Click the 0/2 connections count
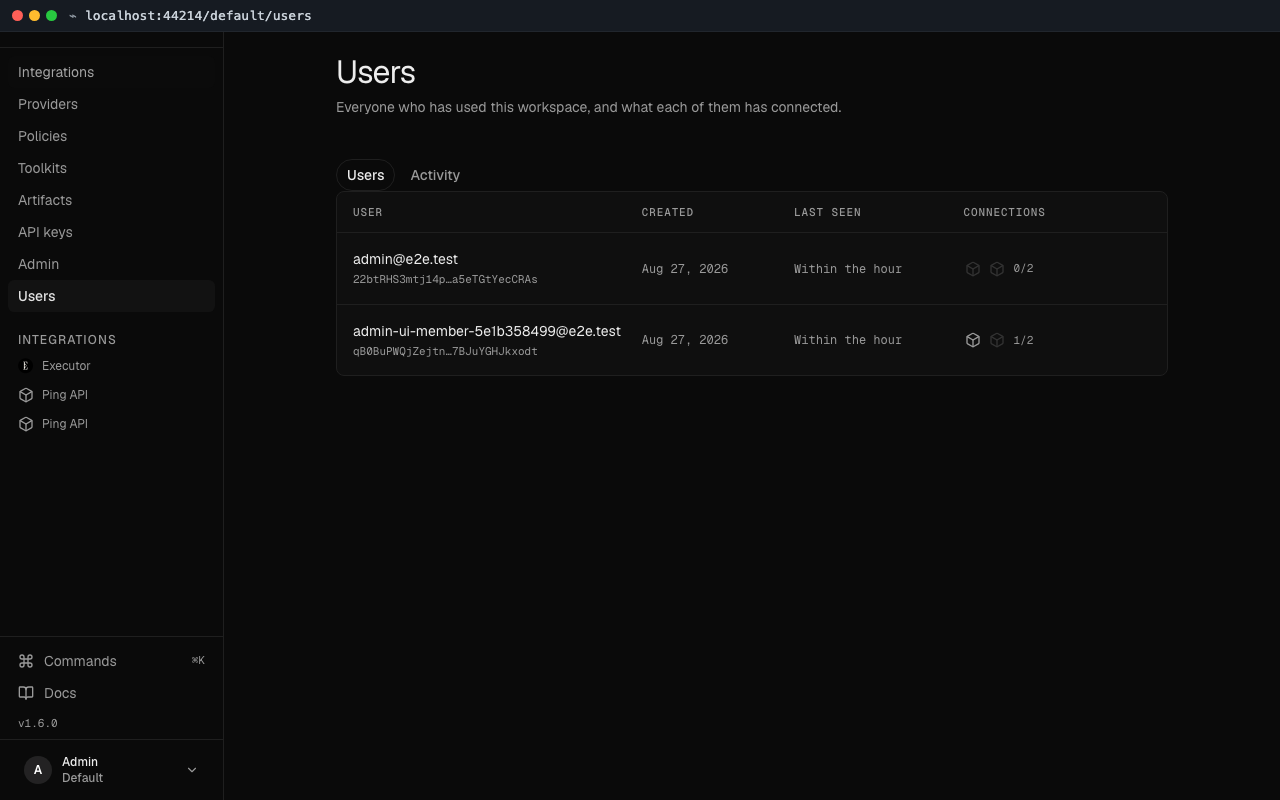 click(x=1023, y=269)
